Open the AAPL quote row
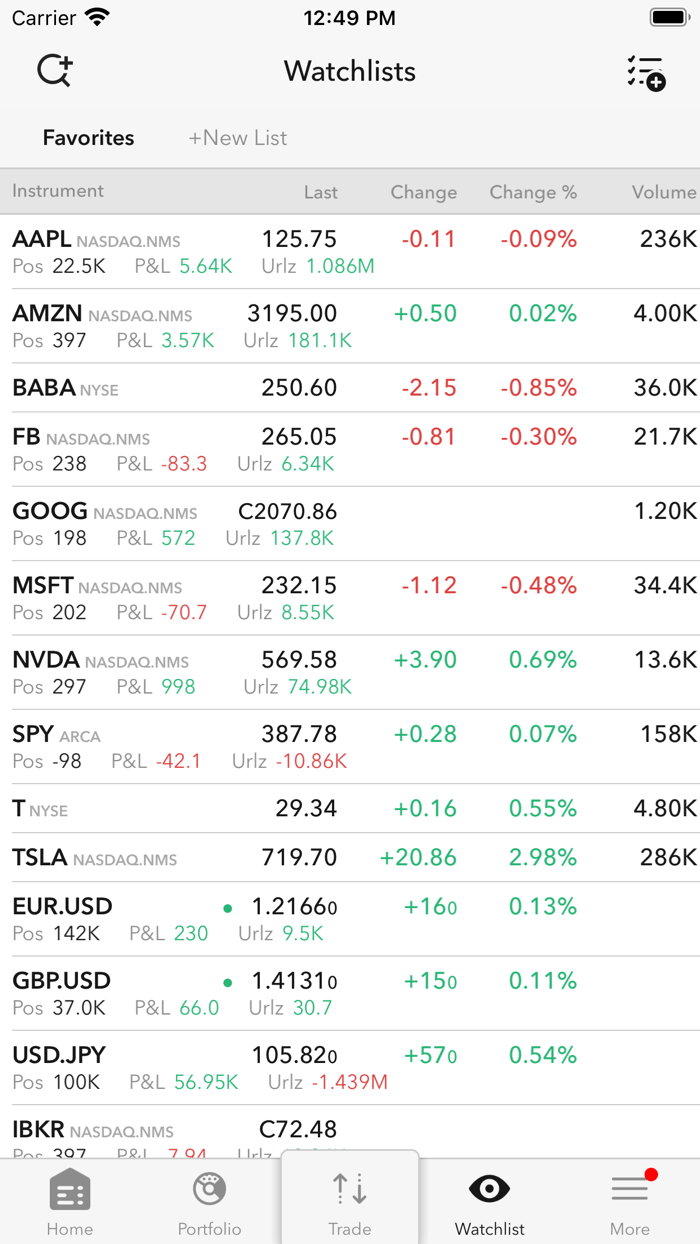This screenshot has height=1244, width=700. click(x=350, y=250)
